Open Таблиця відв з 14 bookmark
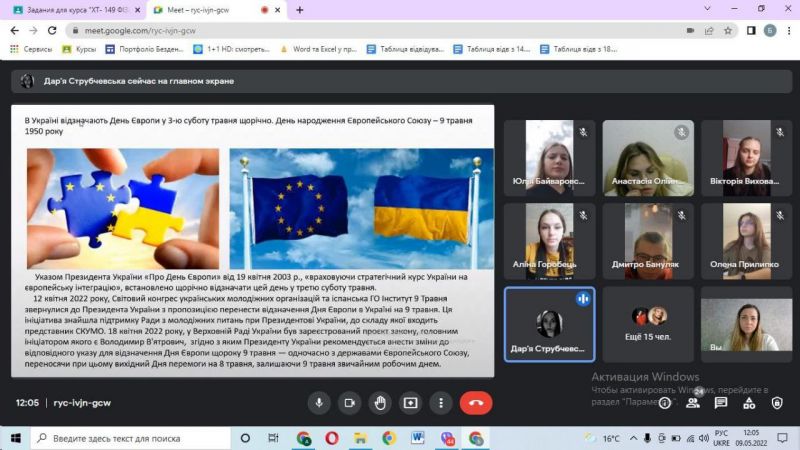The height and width of the screenshot is (450, 800). (x=492, y=49)
